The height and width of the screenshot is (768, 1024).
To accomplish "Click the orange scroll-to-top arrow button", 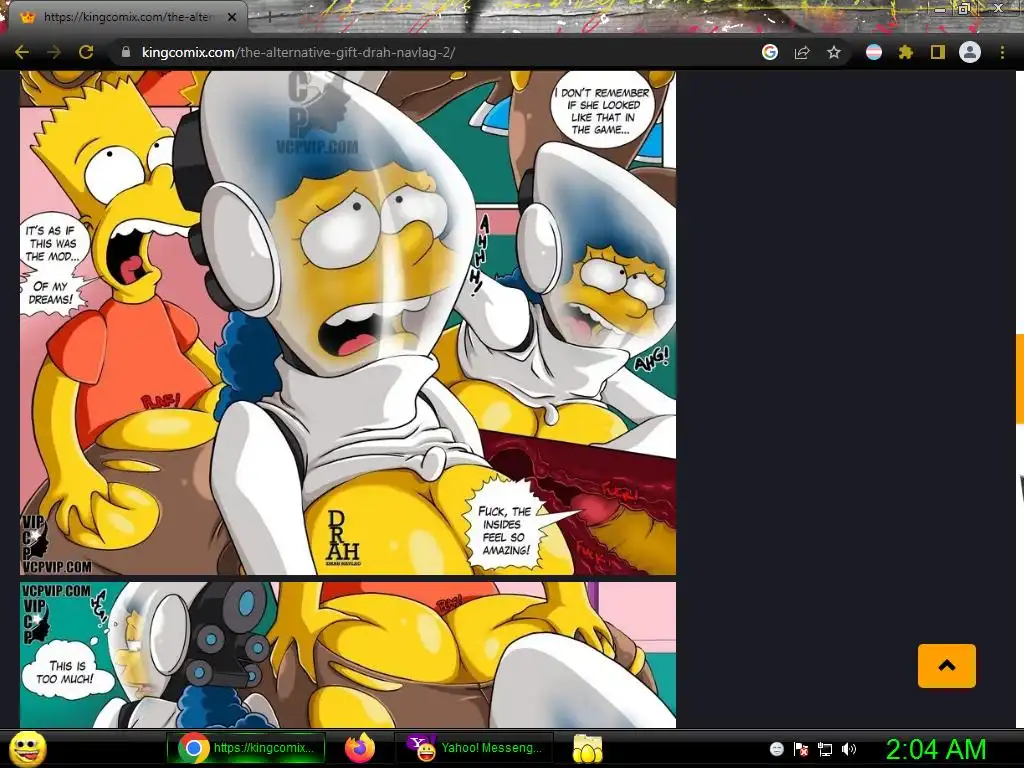I will click(x=947, y=665).
